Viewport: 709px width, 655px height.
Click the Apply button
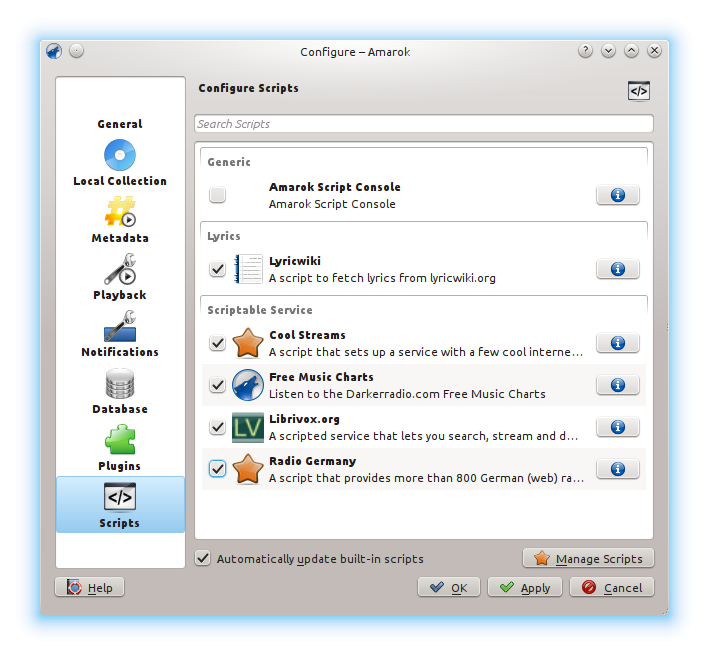pos(525,588)
